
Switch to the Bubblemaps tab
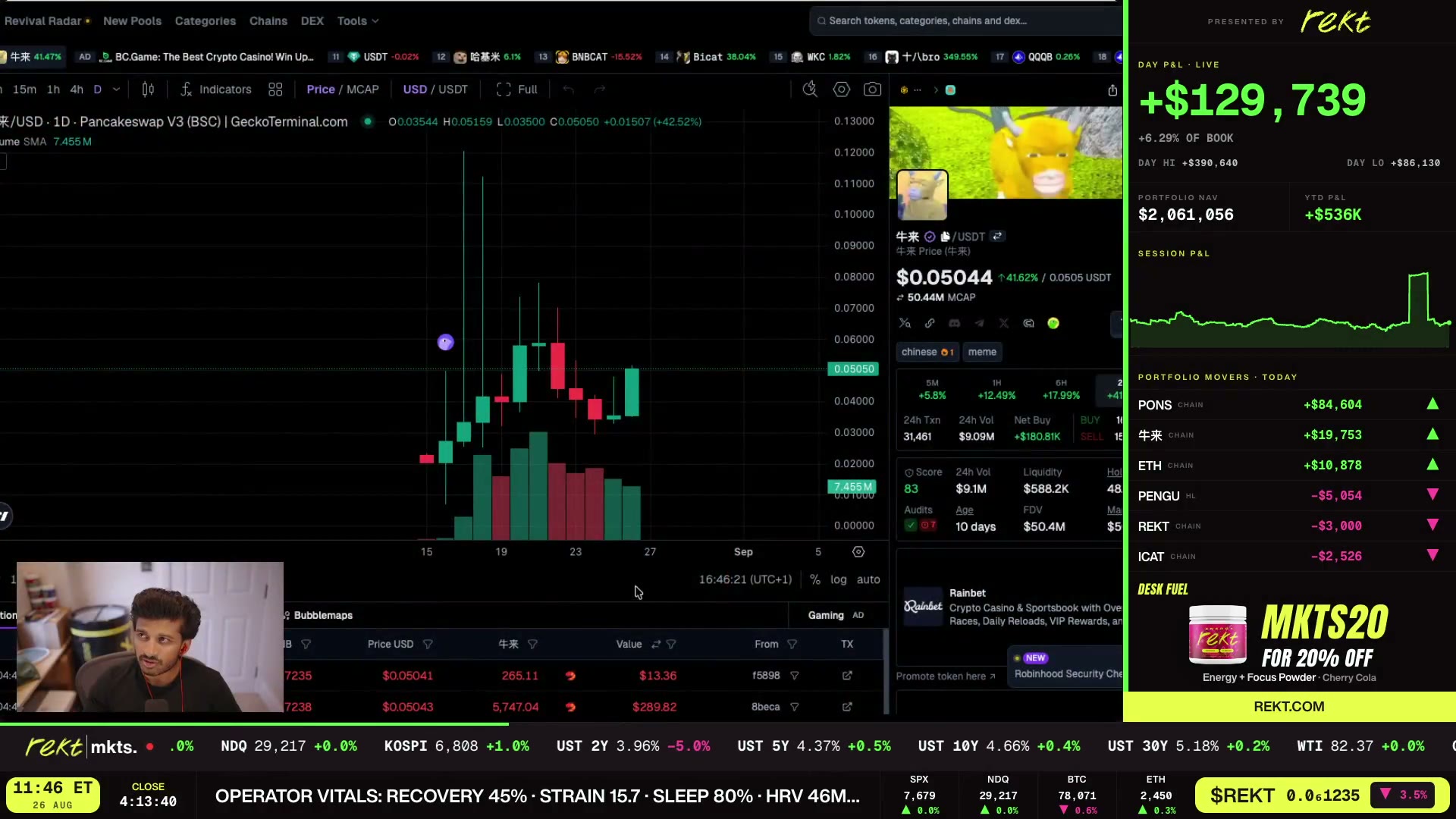click(317, 616)
